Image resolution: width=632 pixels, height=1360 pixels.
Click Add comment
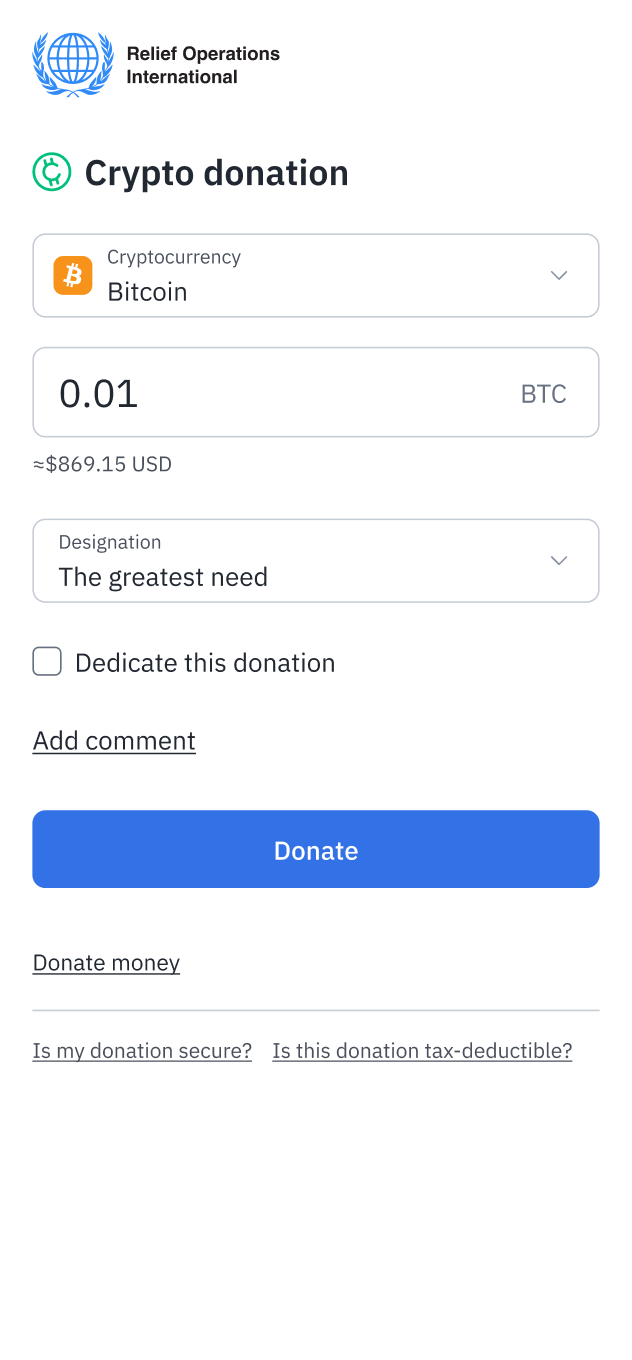113,740
